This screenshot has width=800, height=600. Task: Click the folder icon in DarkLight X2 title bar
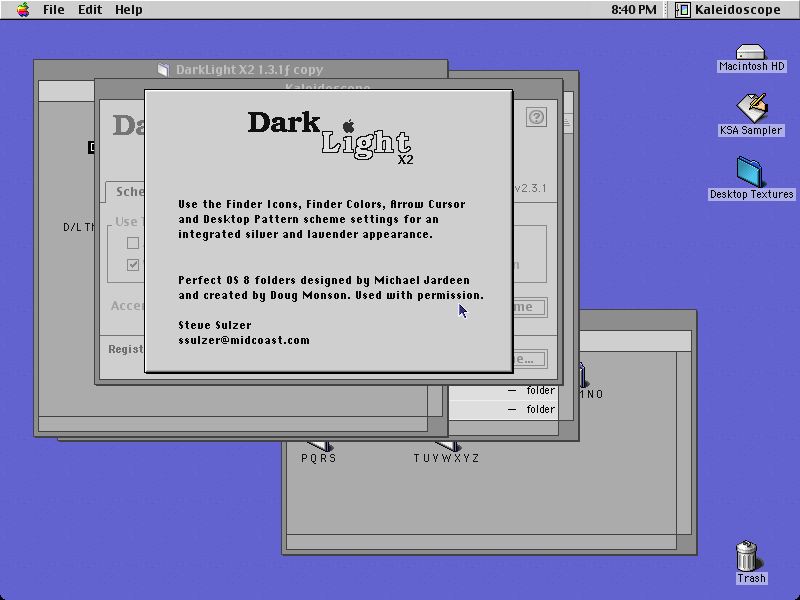pyautogui.click(x=163, y=69)
